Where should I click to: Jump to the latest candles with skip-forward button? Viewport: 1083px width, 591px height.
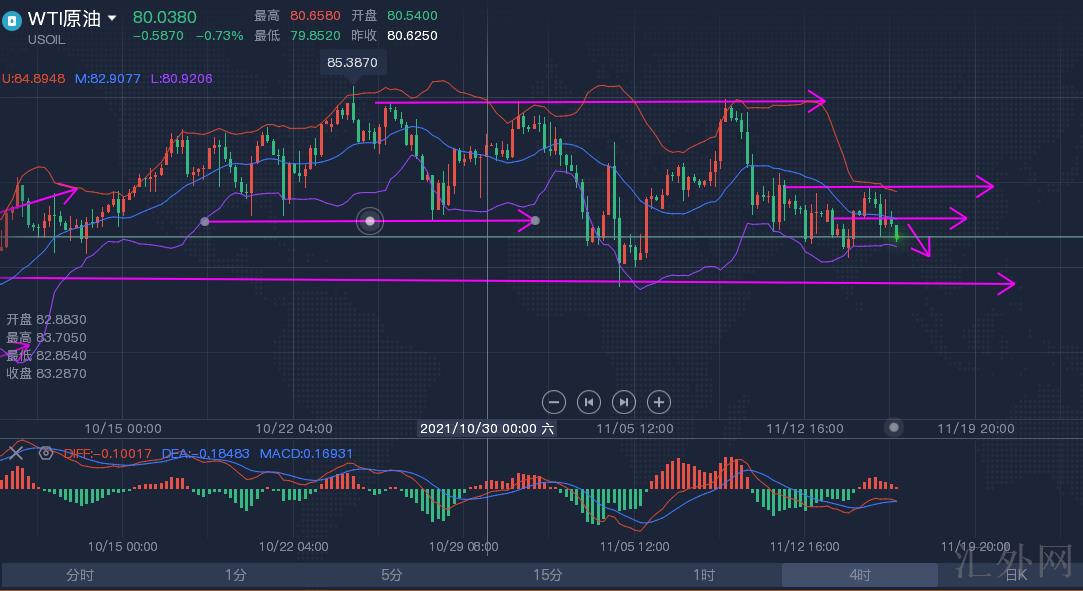click(623, 402)
